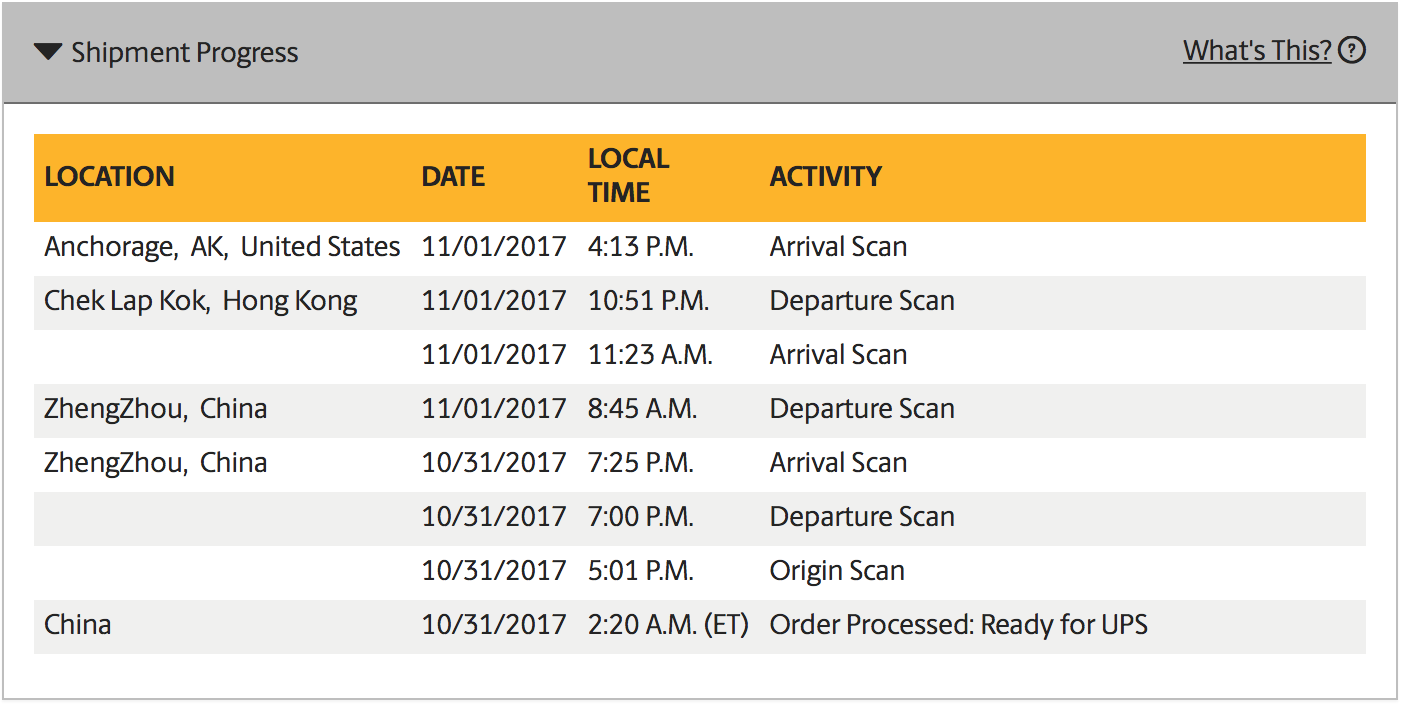Click the Shipment Progress section title
This screenshot has width=1402, height=710.
point(185,52)
